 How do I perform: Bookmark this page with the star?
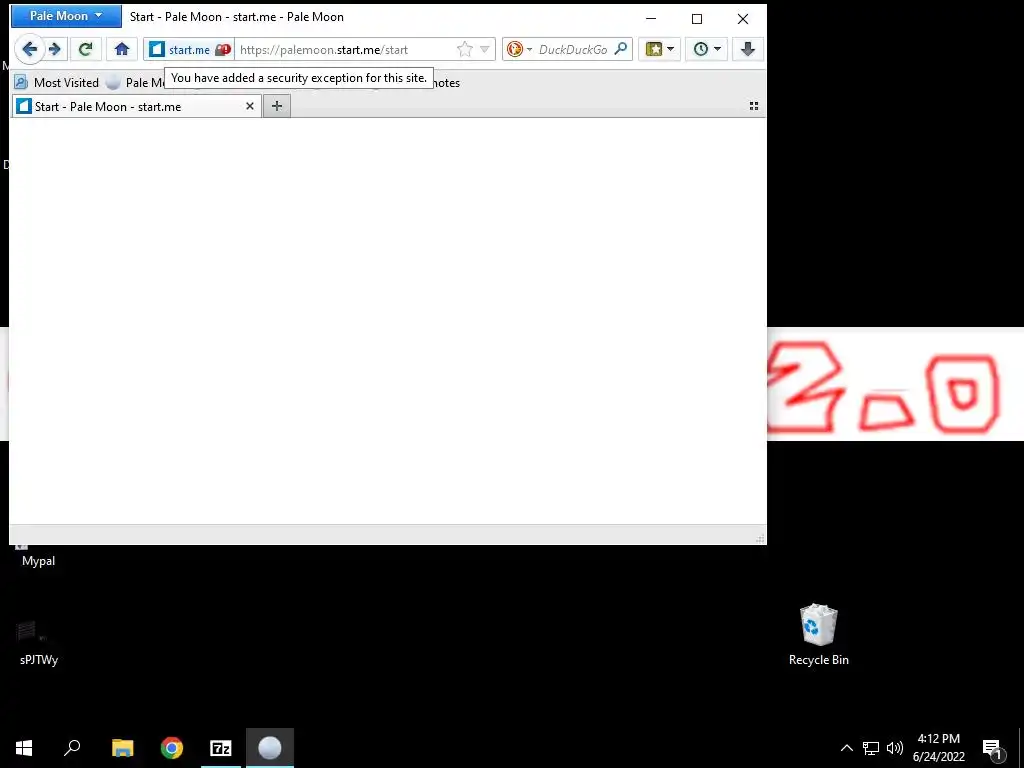[464, 50]
